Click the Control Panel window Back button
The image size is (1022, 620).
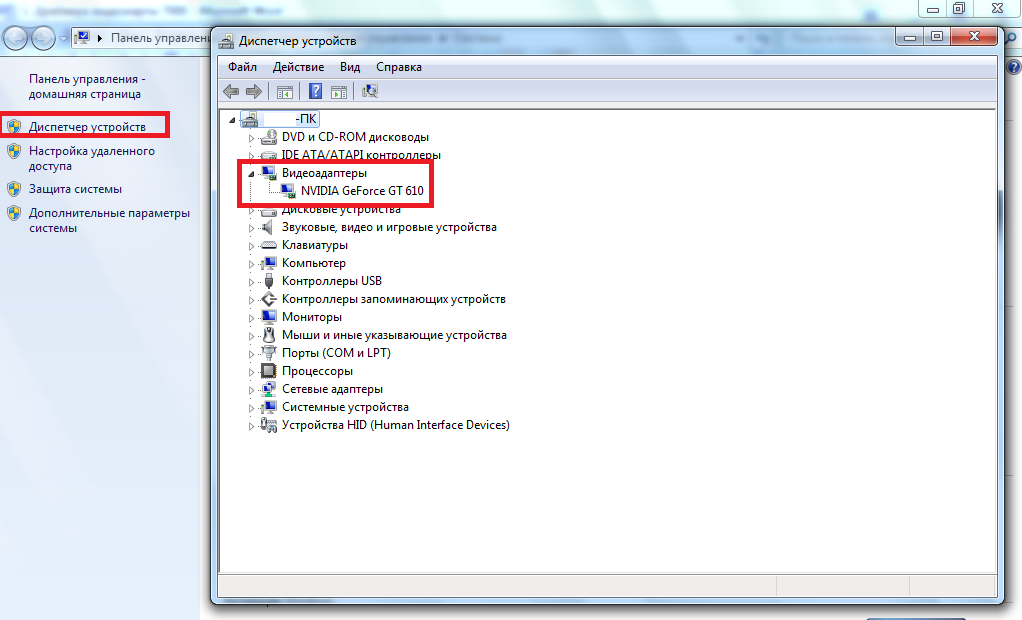[16, 38]
